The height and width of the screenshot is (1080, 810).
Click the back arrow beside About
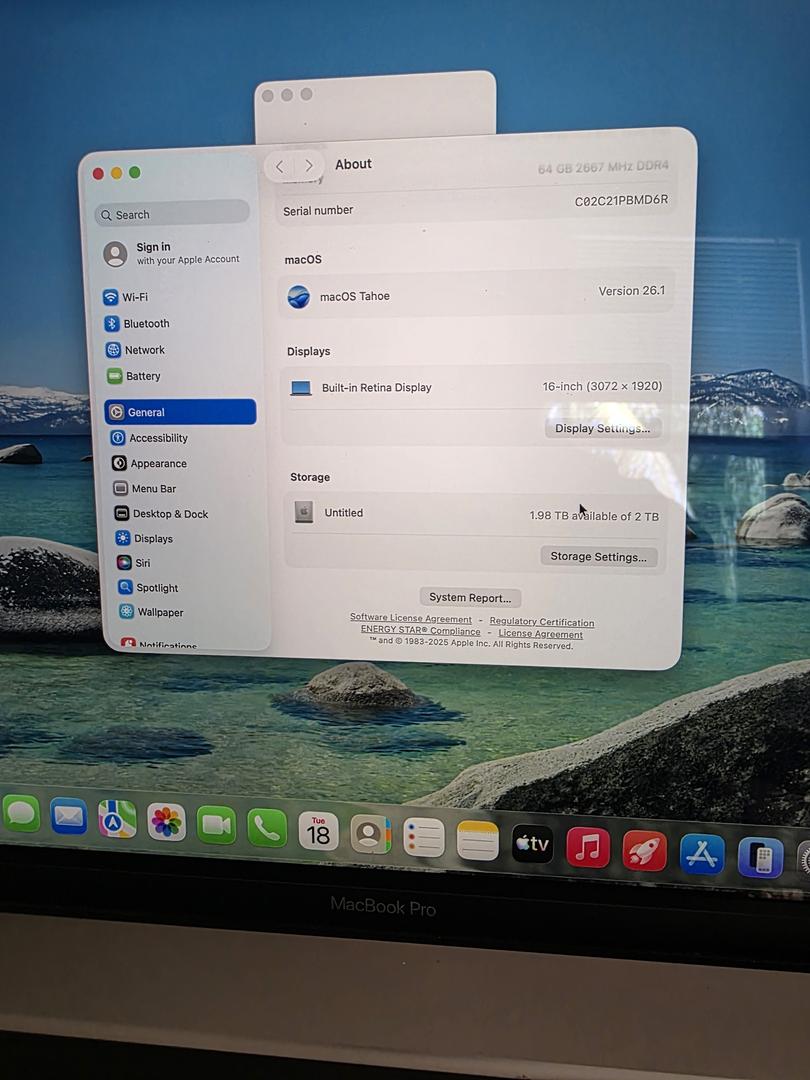coord(280,166)
